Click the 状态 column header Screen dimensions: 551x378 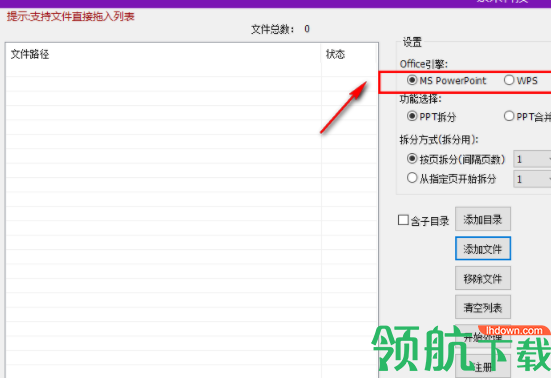[349, 54]
